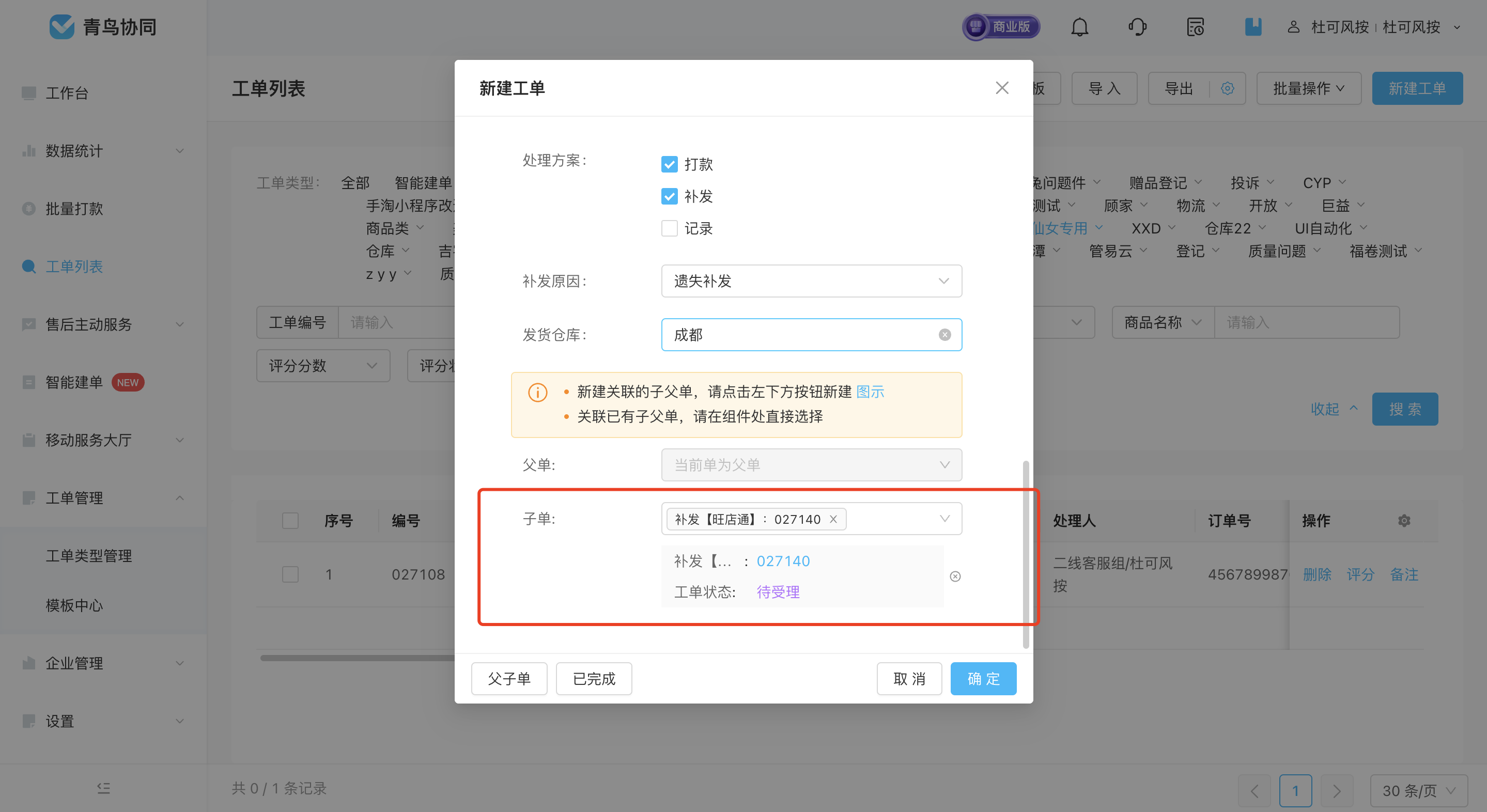Click the user account avatar icon
This screenshot has width=1487, height=812.
(1294, 27)
